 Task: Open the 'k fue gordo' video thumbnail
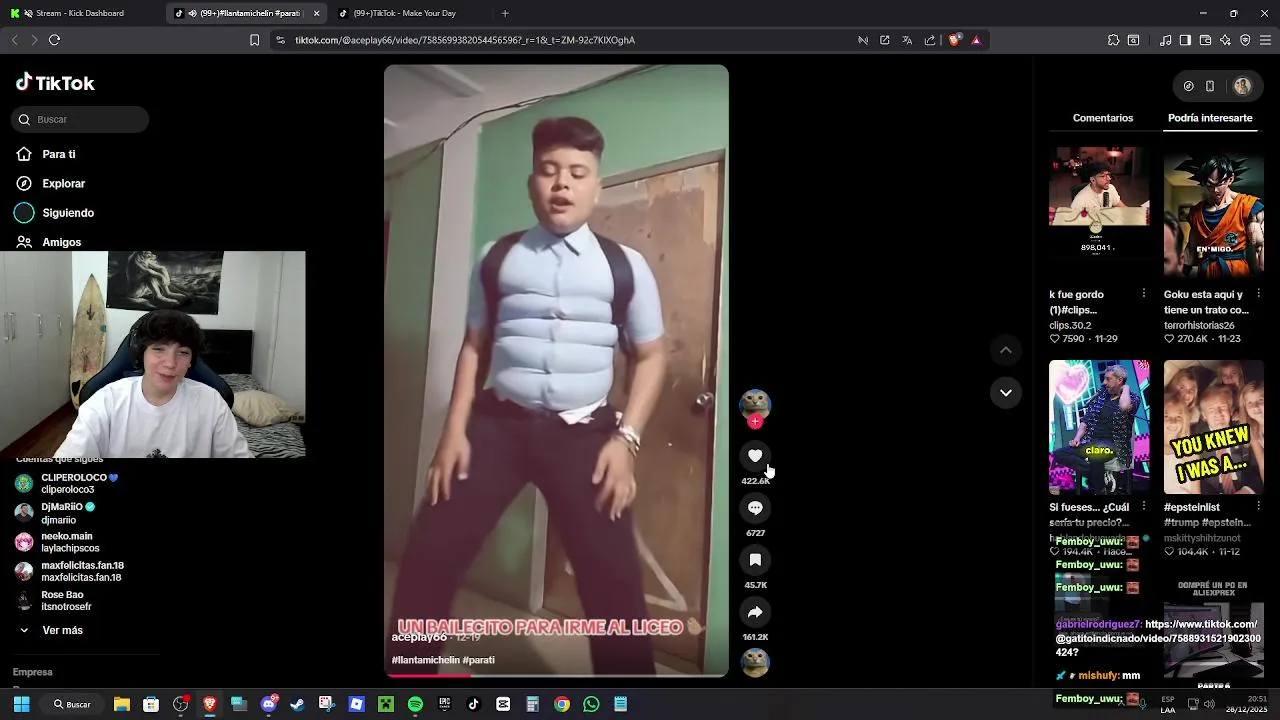point(1099,212)
